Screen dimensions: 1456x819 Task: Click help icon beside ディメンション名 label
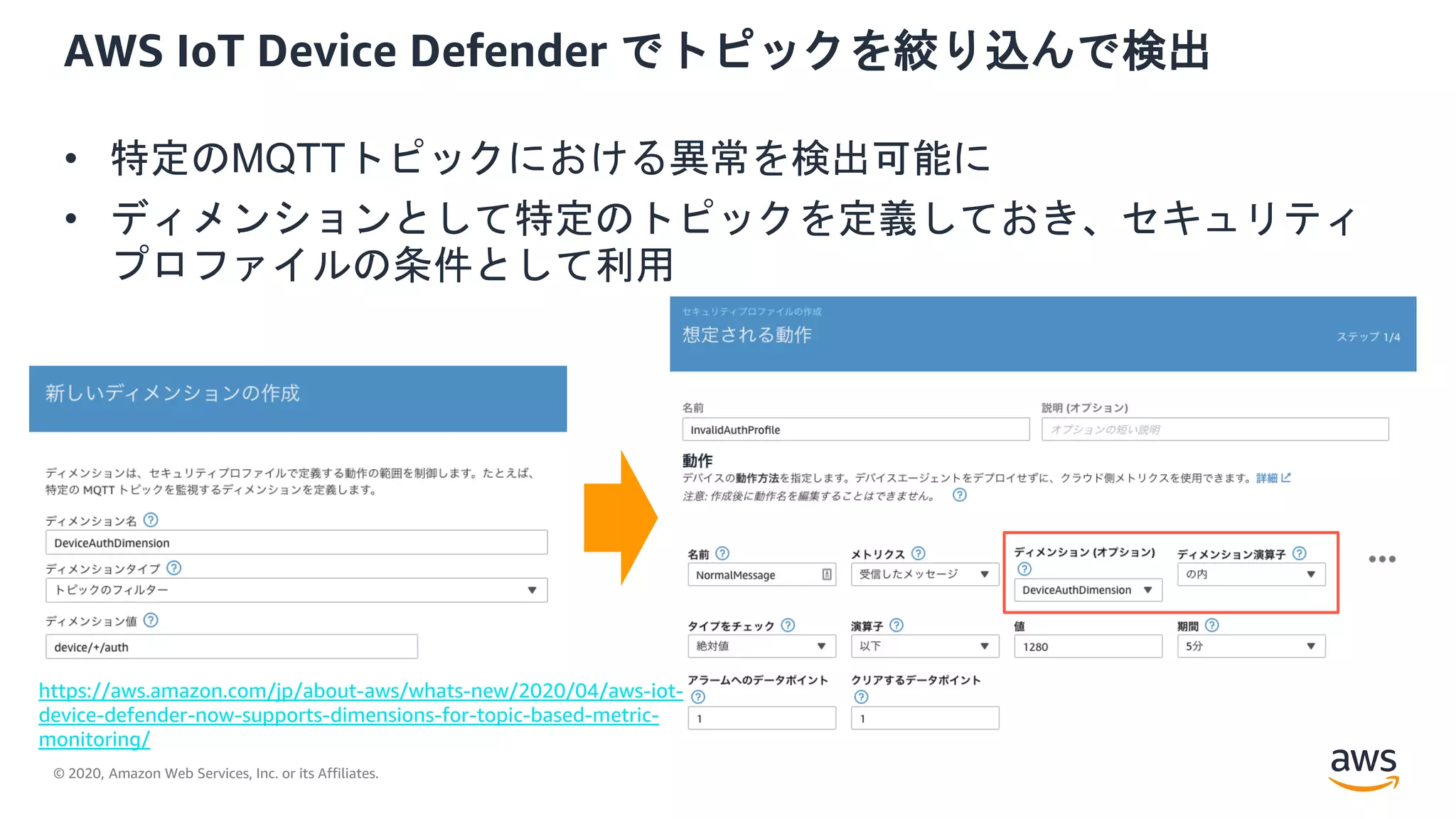coord(151,520)
